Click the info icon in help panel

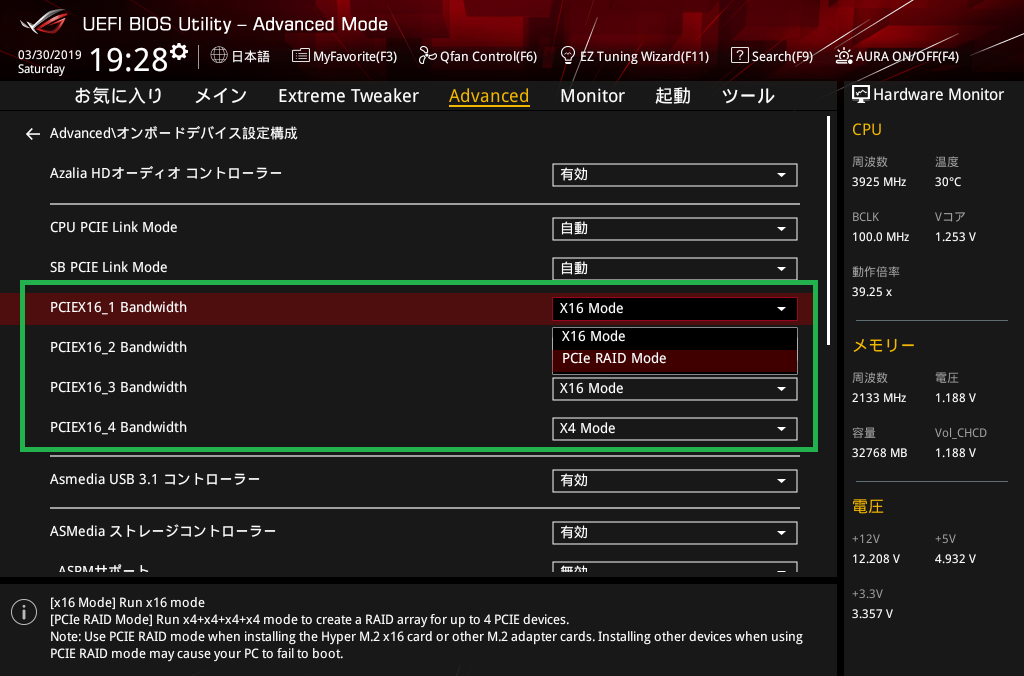(x=24, y=612)
